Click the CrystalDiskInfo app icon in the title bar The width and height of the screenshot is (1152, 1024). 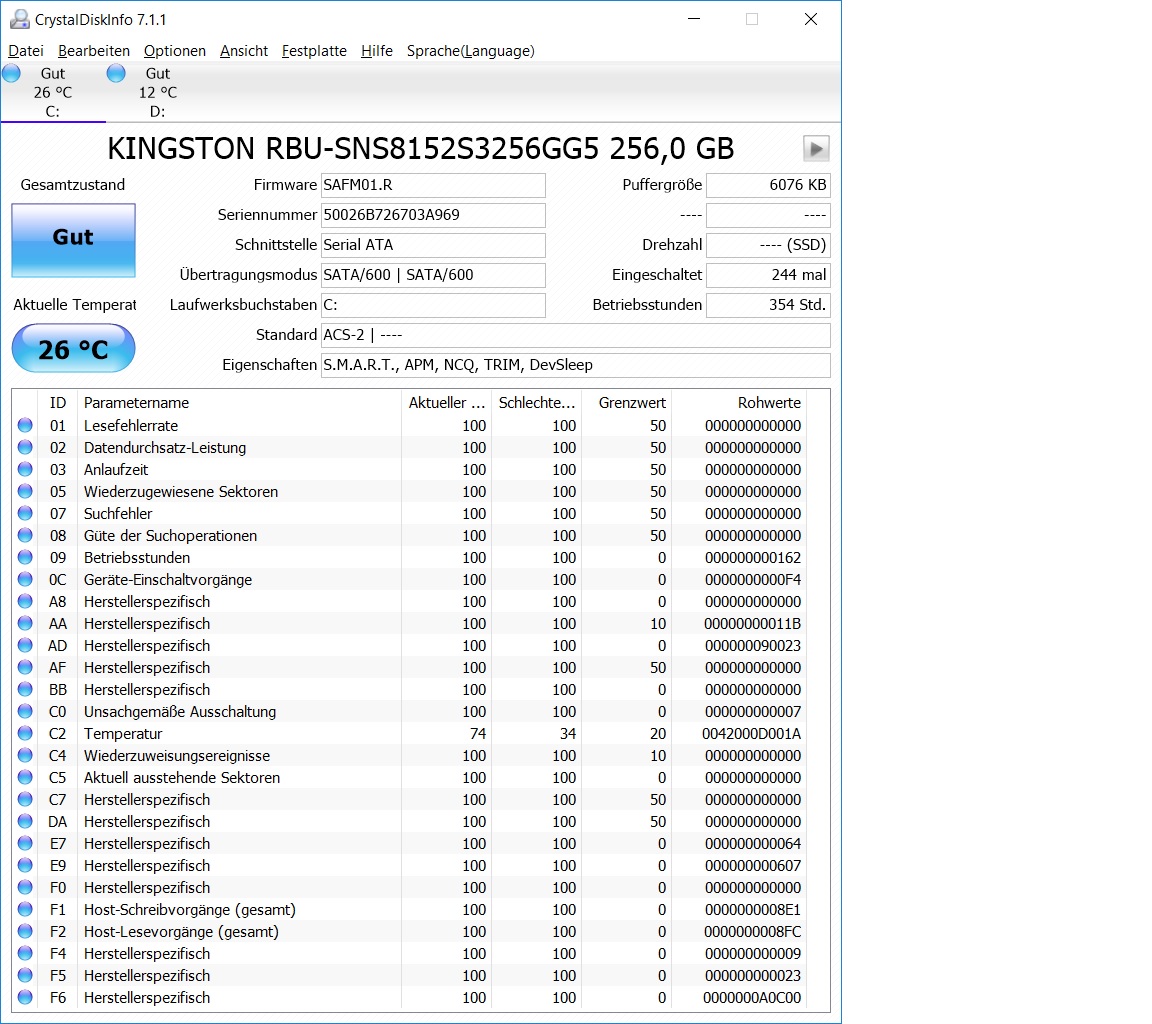tap(20, 19)
